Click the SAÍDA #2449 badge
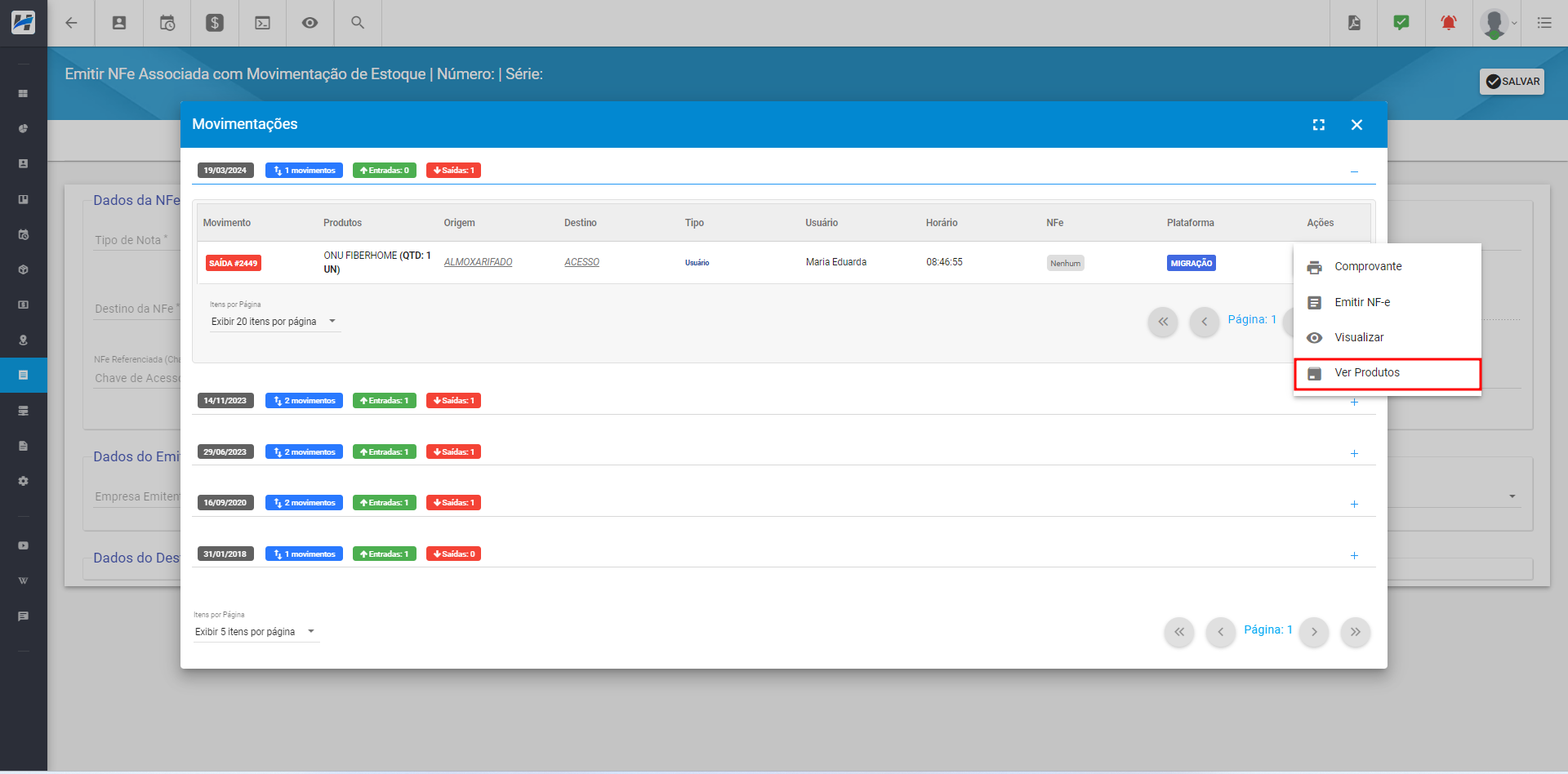This screenshot has height=774, width=1568. [233, 263]
